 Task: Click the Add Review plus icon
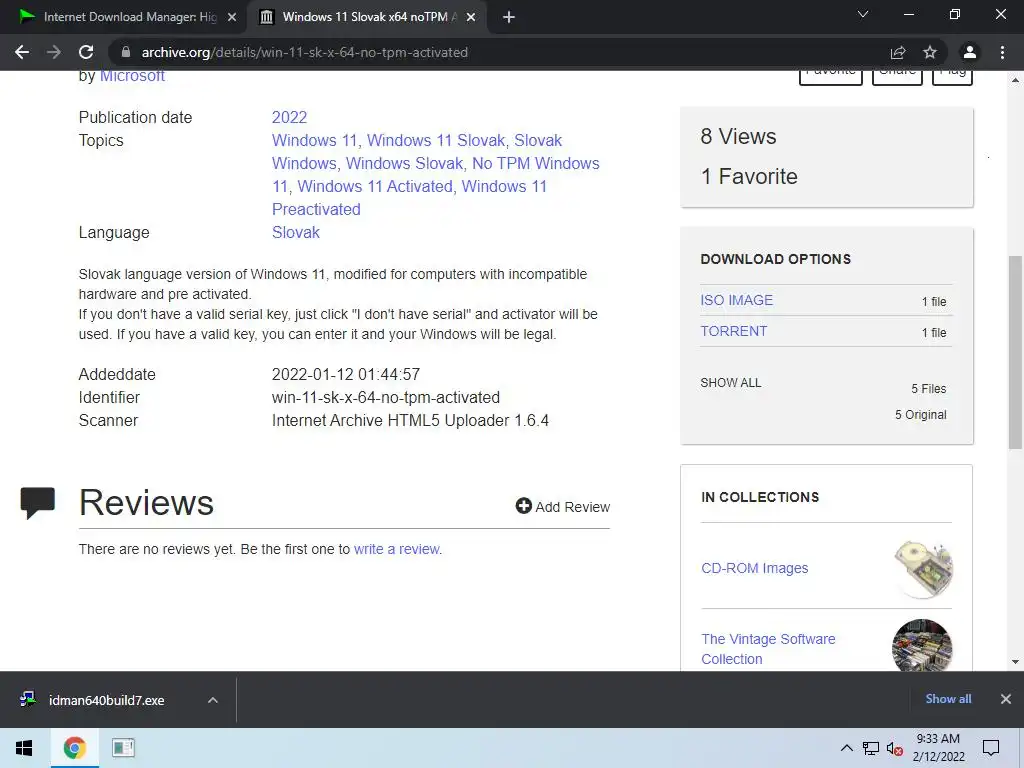[523, 506]
